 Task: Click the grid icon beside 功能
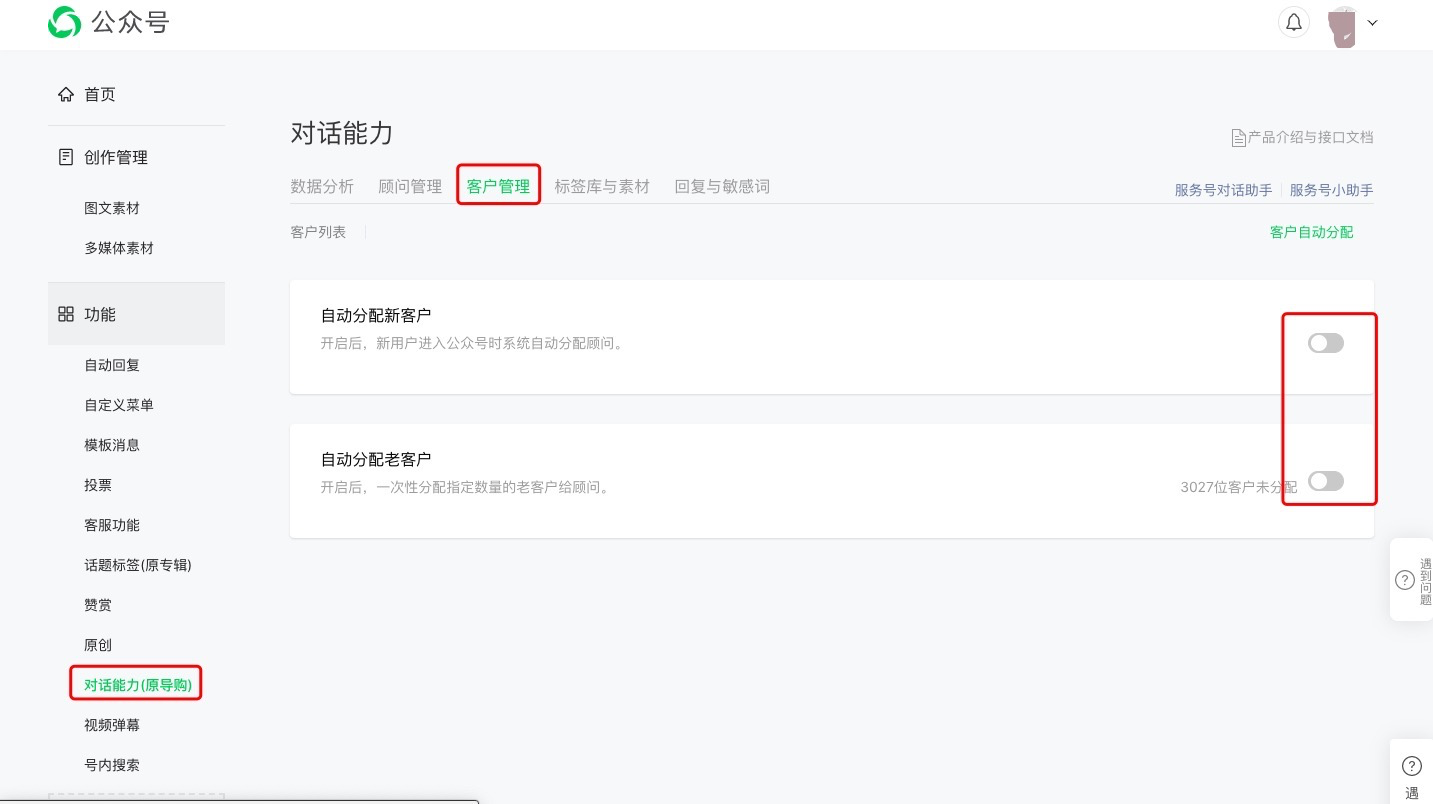(x=64, y=313)
